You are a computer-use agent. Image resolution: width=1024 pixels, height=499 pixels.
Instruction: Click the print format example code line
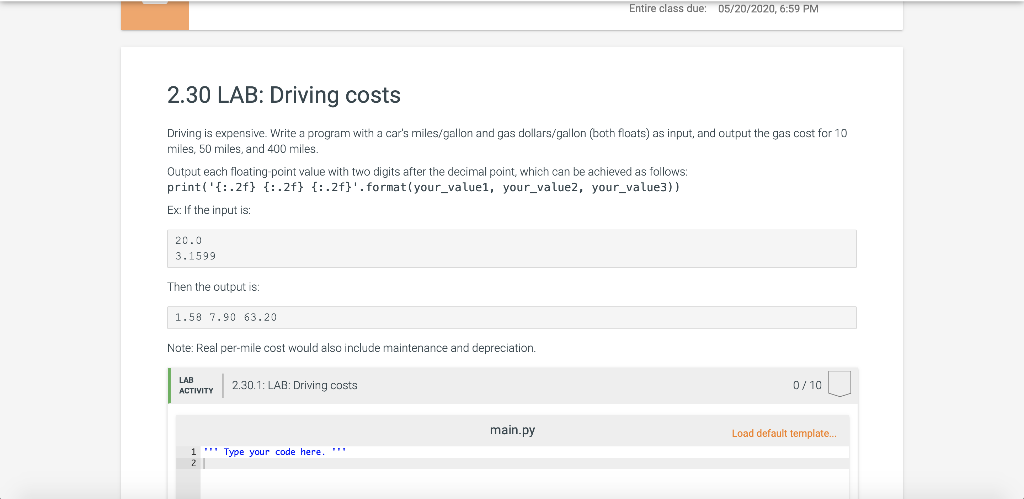424,187
